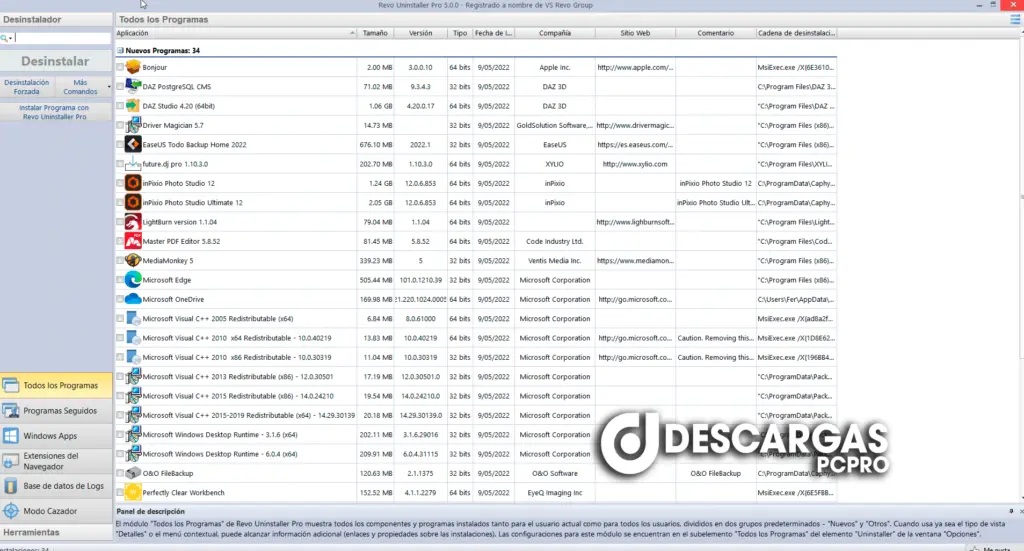Sort by the Tipo column header

[x=460, y=33]
